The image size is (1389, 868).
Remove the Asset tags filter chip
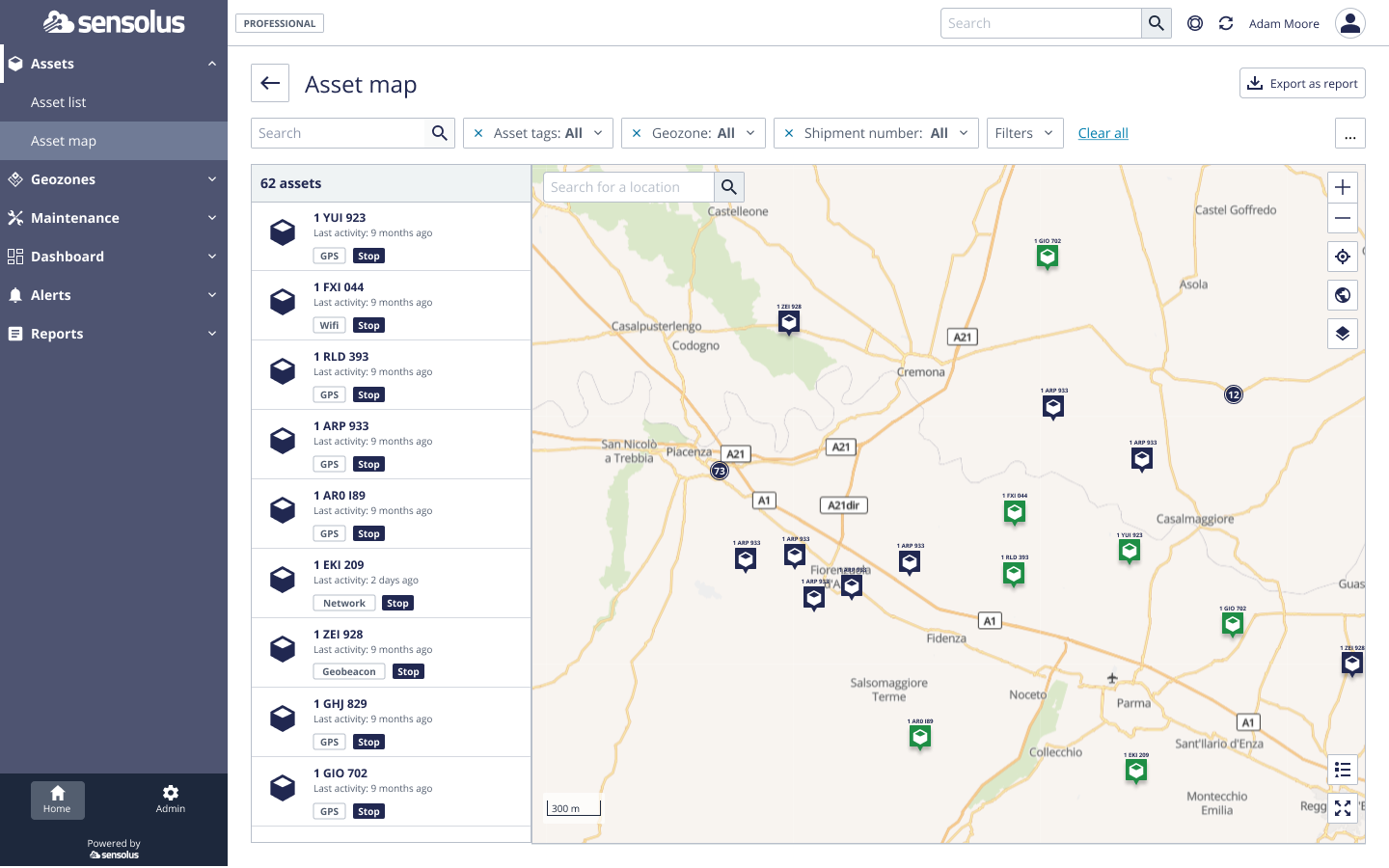(478, 133)
